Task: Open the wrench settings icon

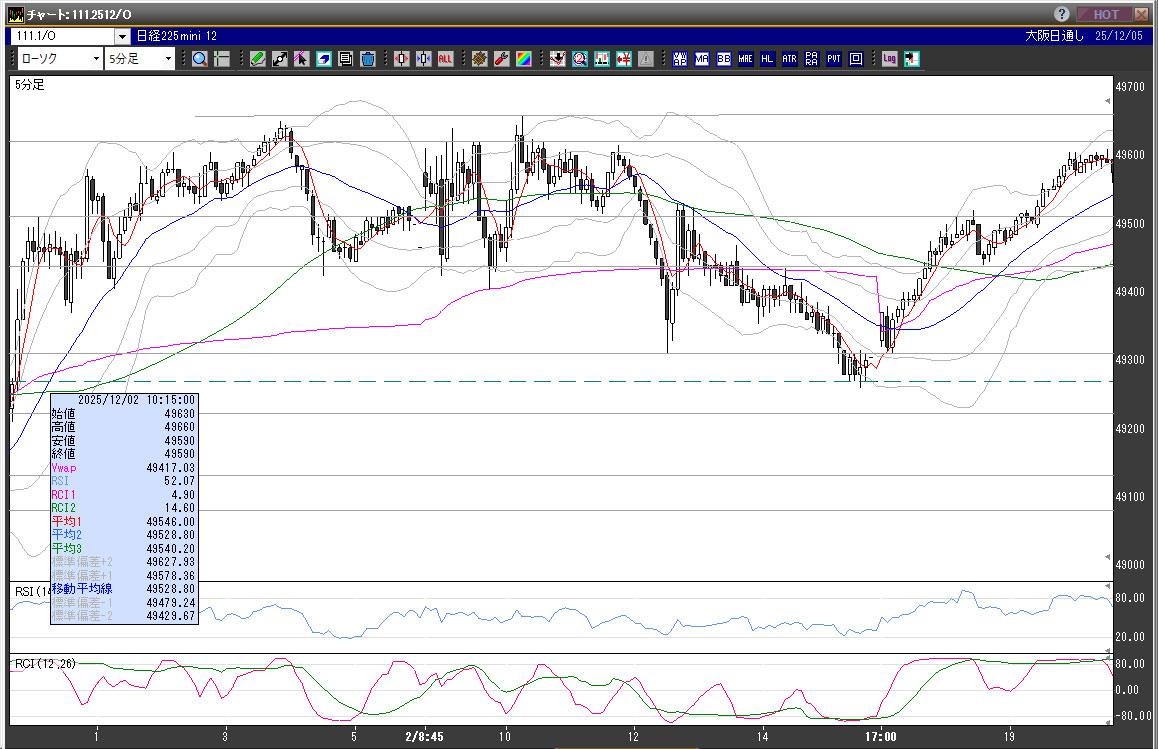Action: [x=501, y=59]
